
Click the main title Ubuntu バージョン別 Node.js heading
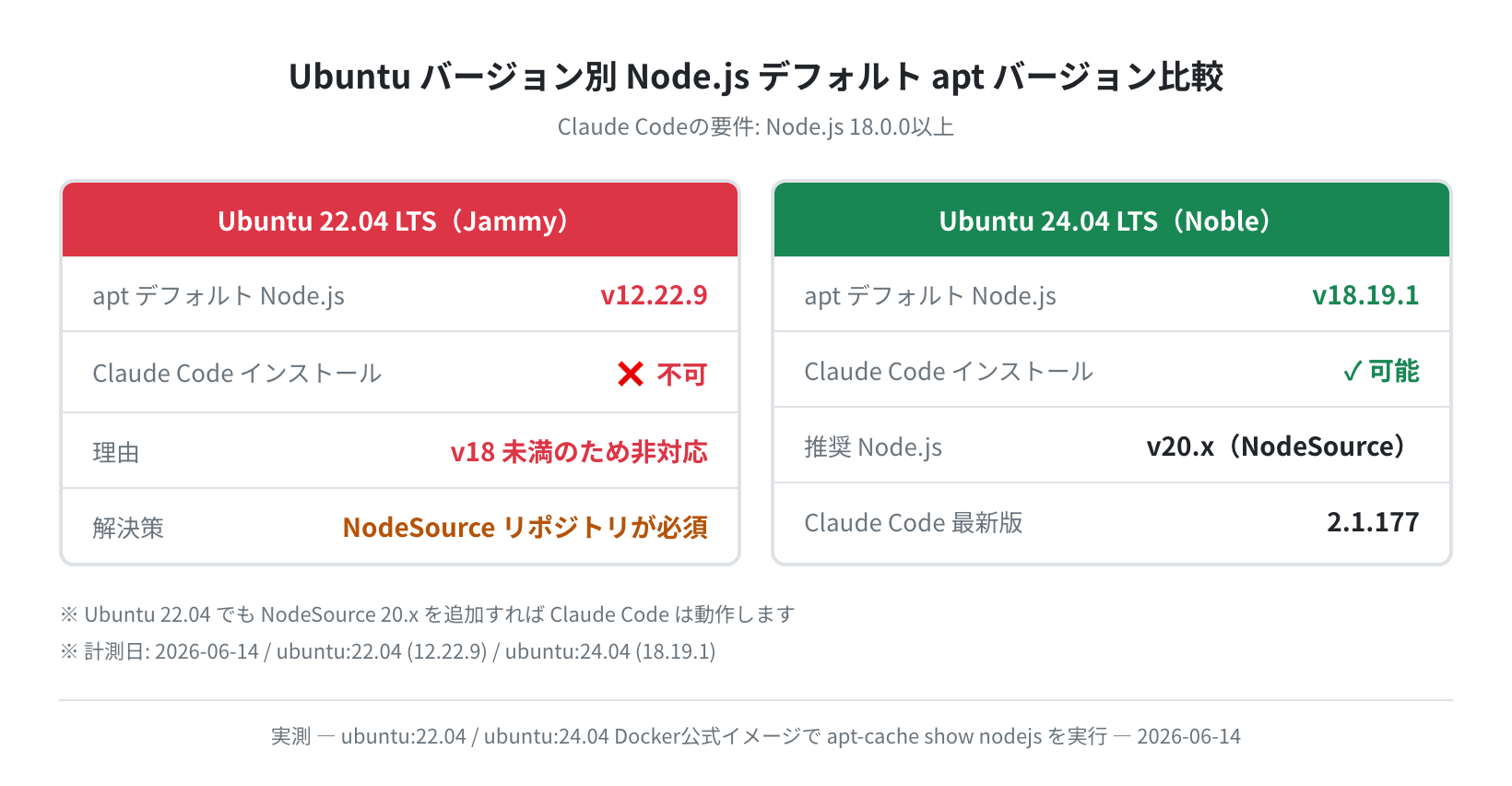tap(756, 77)
